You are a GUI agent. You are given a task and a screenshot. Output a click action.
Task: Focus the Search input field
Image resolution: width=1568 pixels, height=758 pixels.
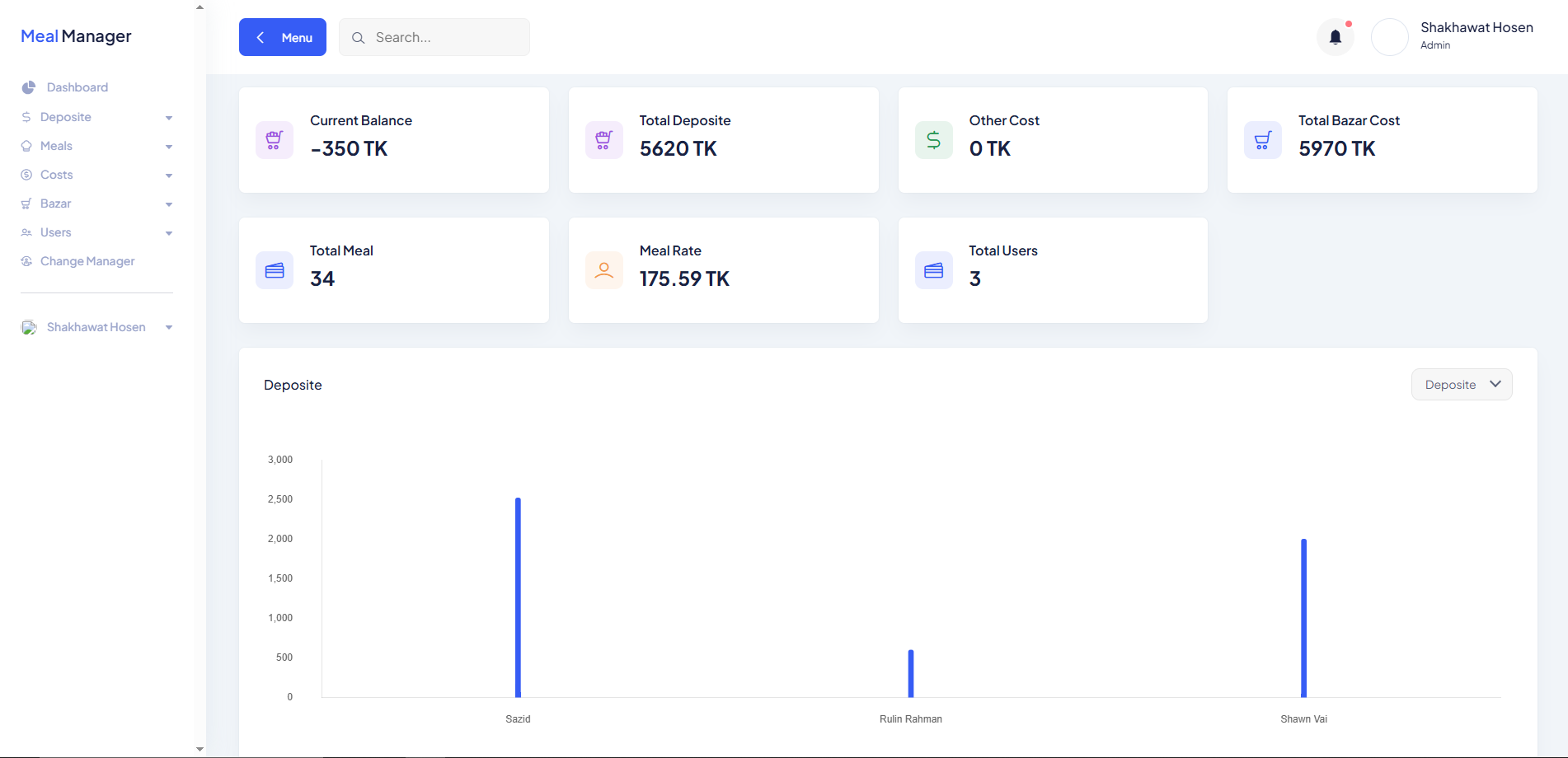pos(445,37)
